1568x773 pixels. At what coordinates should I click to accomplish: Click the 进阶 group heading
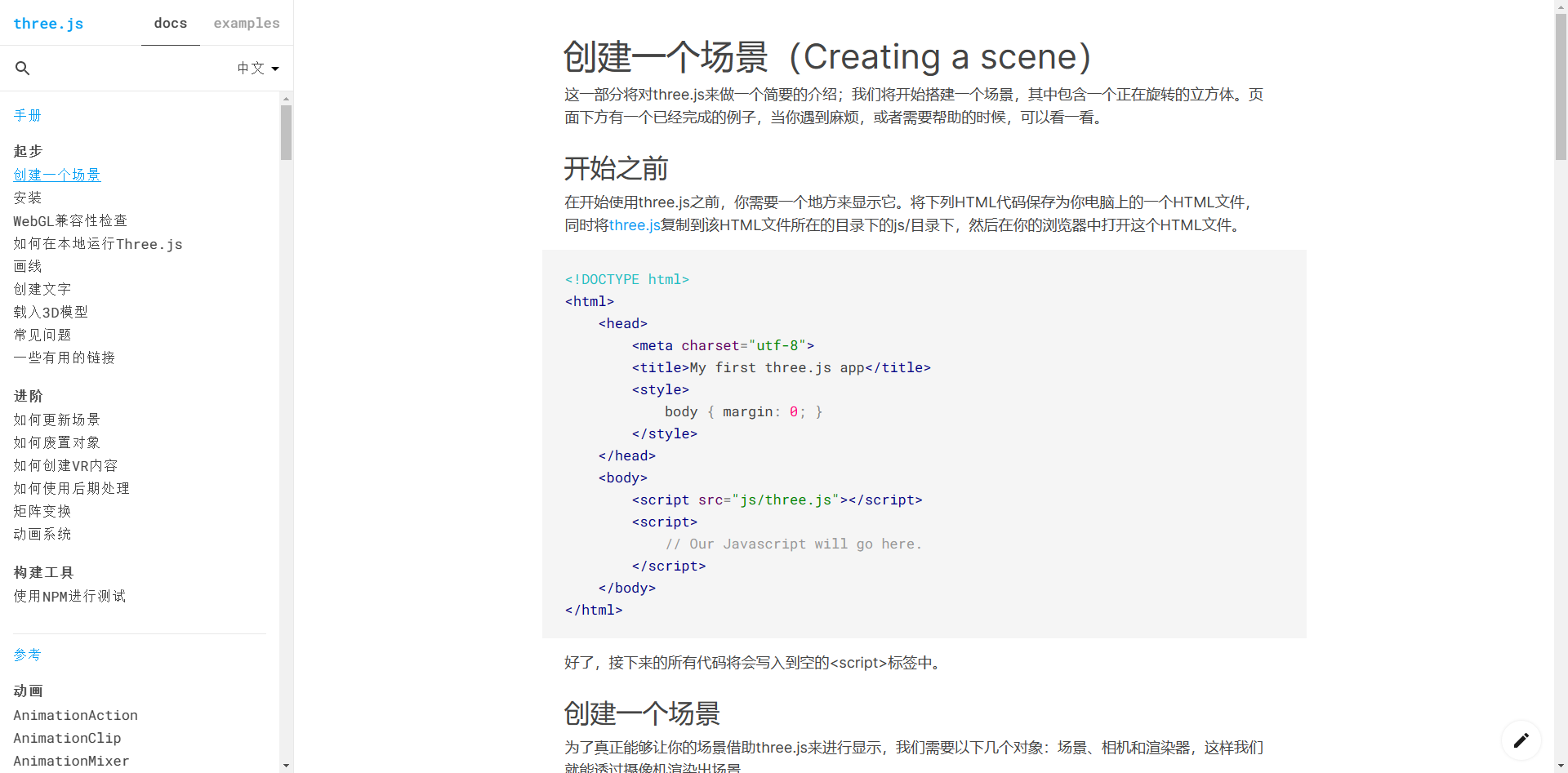click(x=28, y=396)
